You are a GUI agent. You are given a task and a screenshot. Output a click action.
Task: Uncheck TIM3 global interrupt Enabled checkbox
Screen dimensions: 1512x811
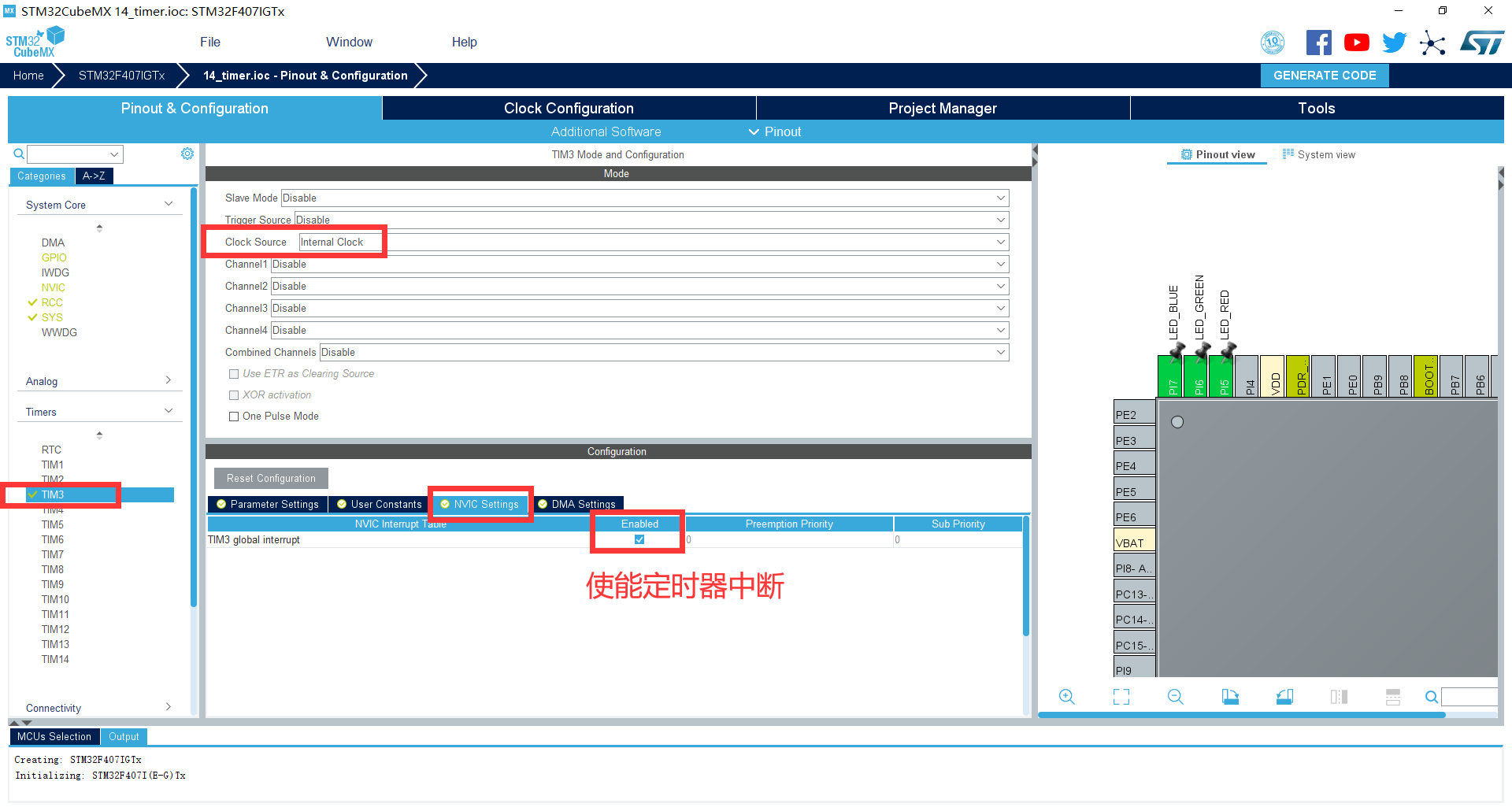639,540
